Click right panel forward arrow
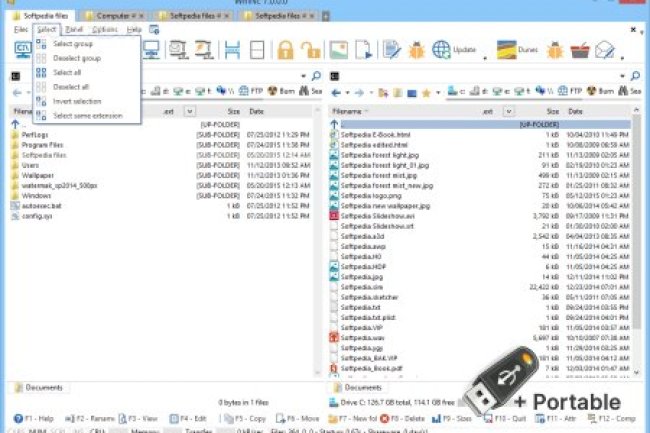Screen dimensions: 650x433 [359, 93]
